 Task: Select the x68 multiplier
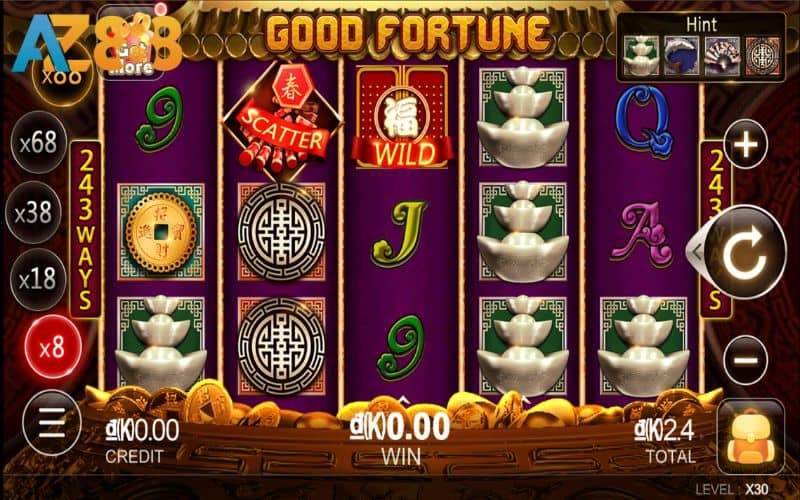pos(38,142)
